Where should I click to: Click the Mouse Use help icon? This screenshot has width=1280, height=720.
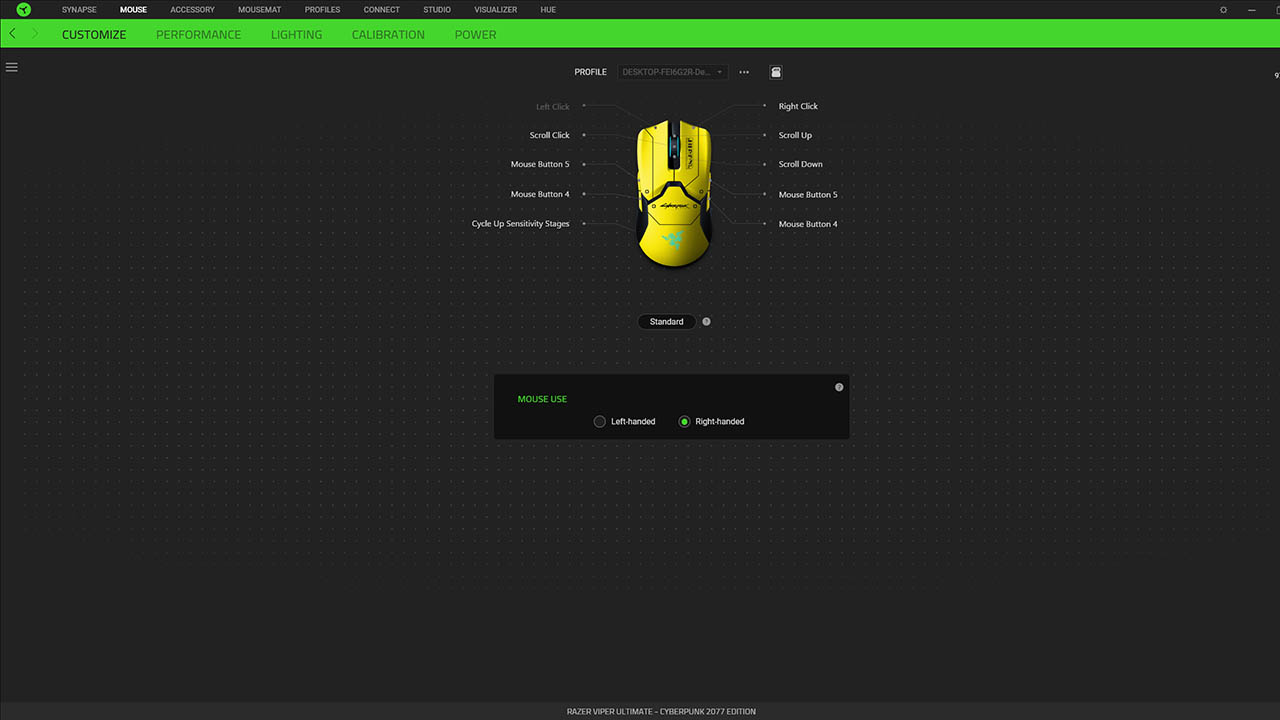839,387
